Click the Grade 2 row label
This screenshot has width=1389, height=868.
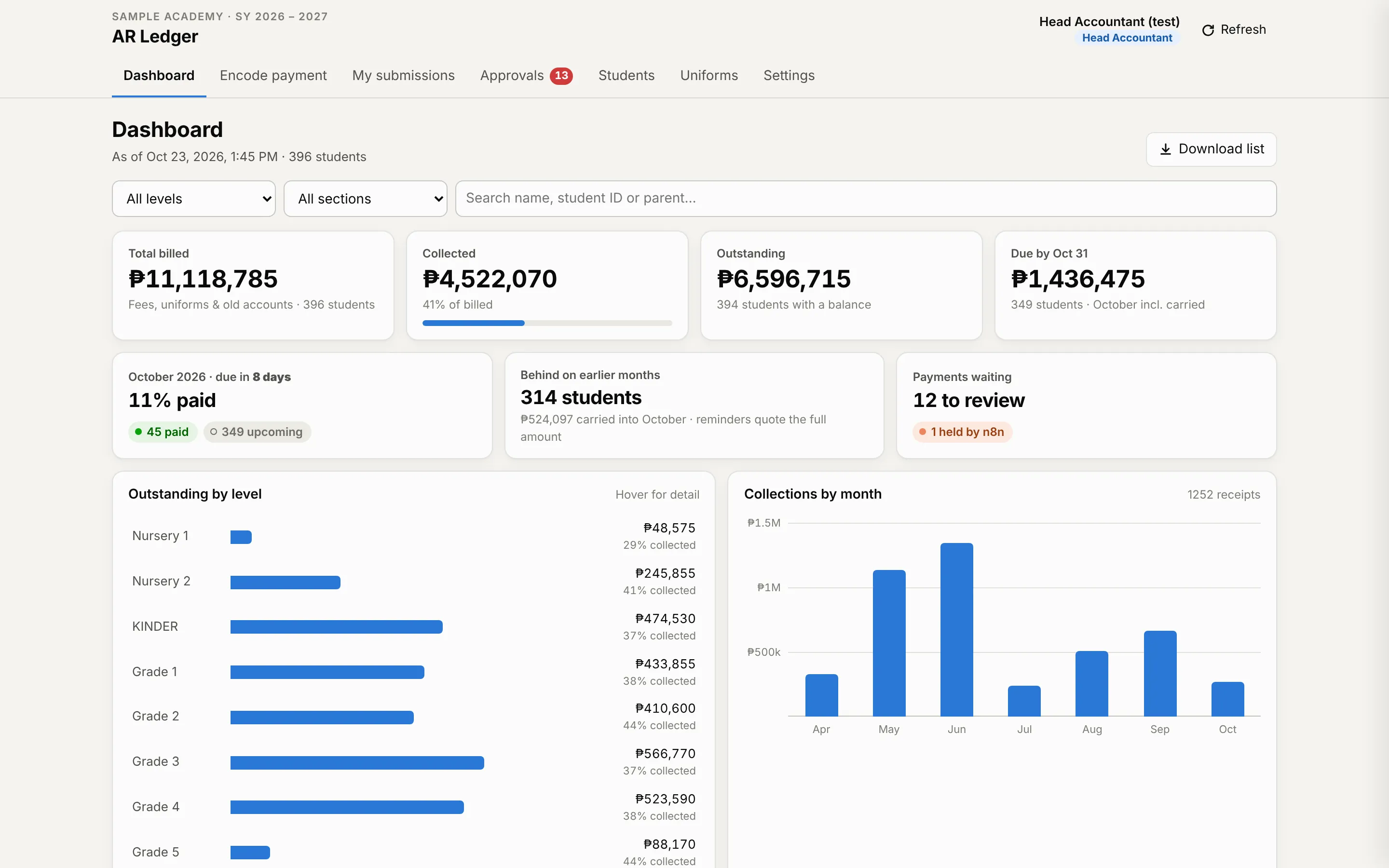point(156,717)
